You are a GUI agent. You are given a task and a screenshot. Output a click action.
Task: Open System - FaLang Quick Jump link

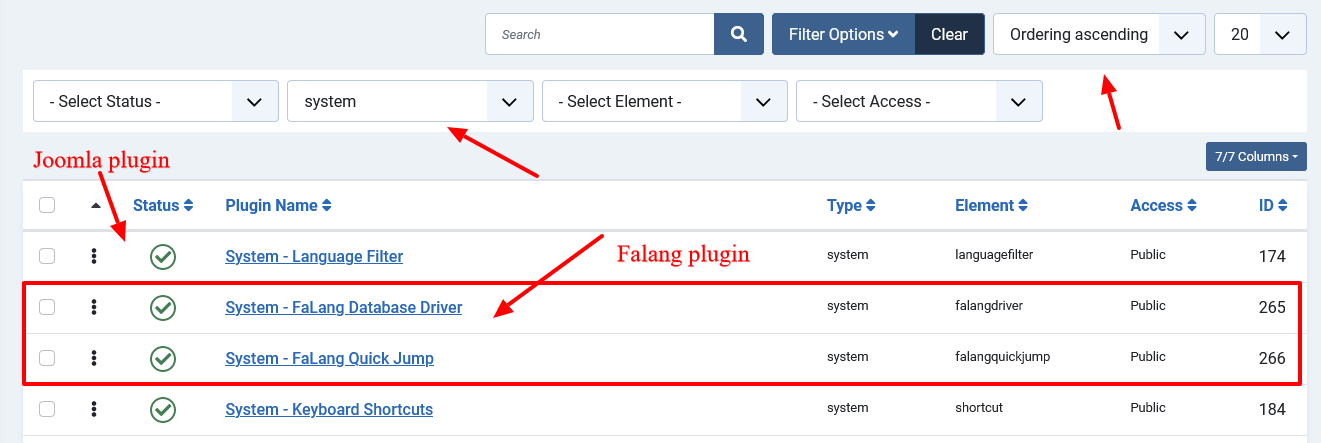point(329,358)
